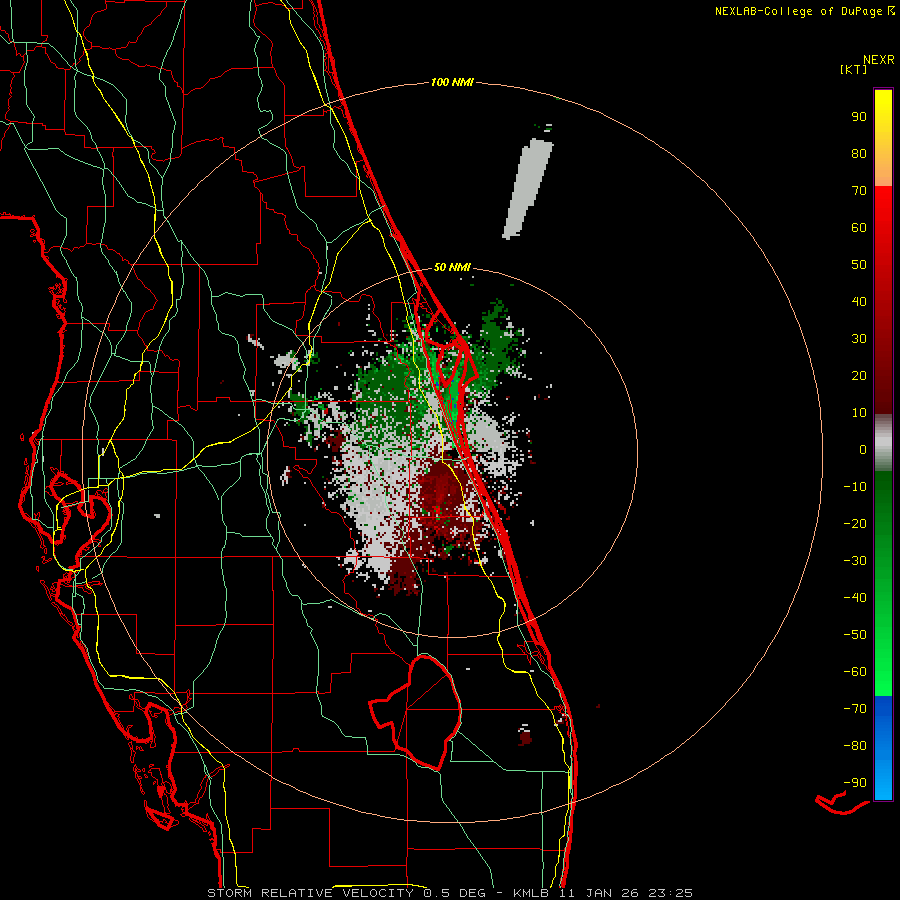Image resolution: width=900 pixels, height=900 pixels.
Task: Click the elongated gray echo northeast of the radar
Action: point(528,188)
